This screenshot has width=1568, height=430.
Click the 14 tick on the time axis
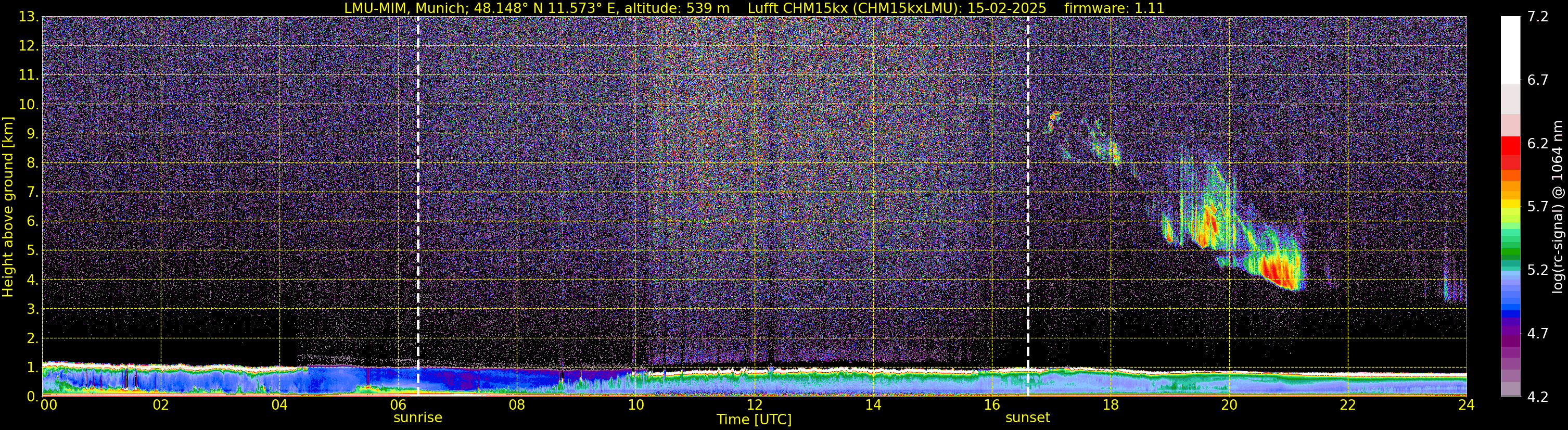(873, 405)
